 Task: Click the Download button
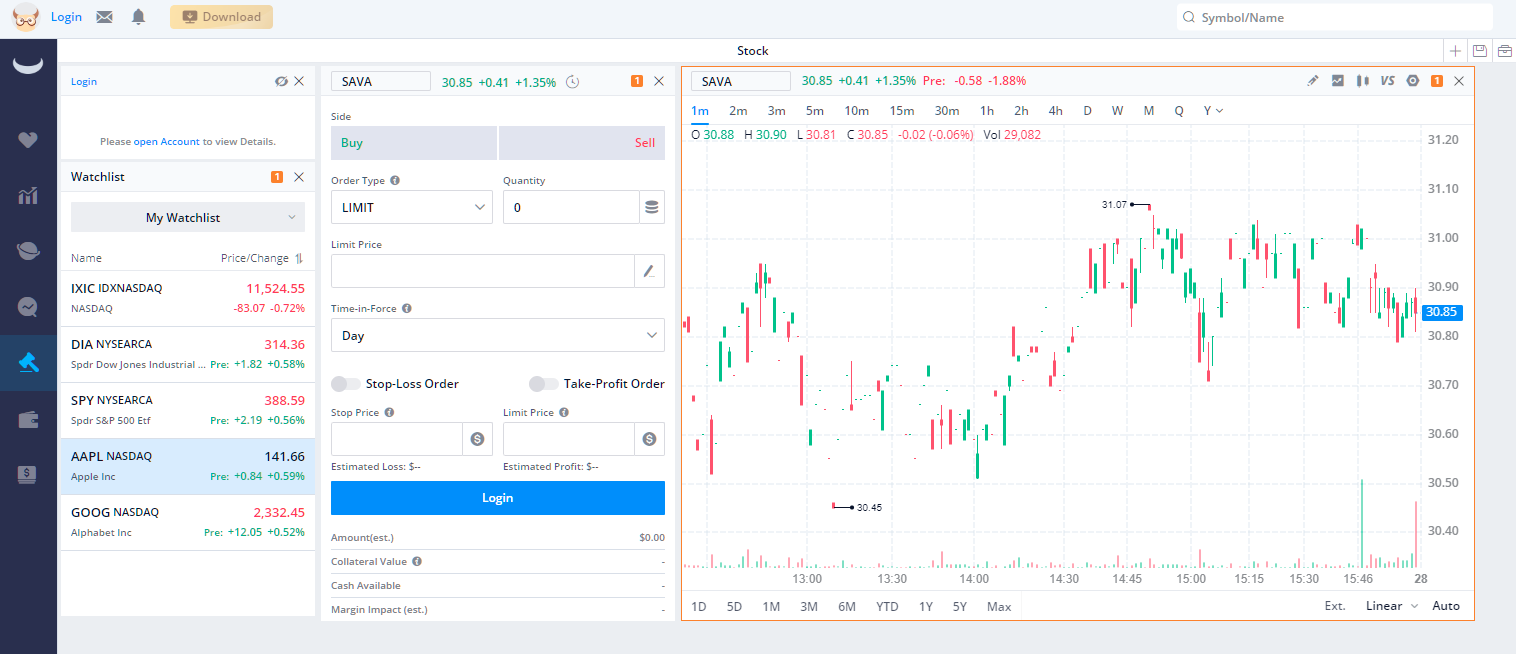[221, 17]
